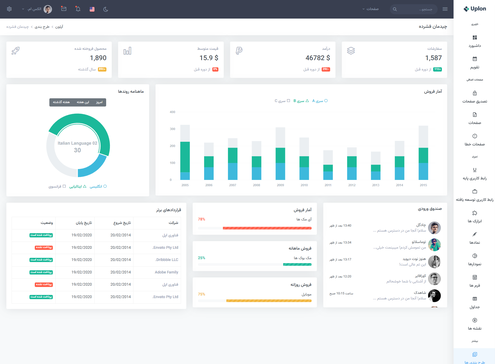Open the Icons pen entry in sidebar

pos(475,234)
